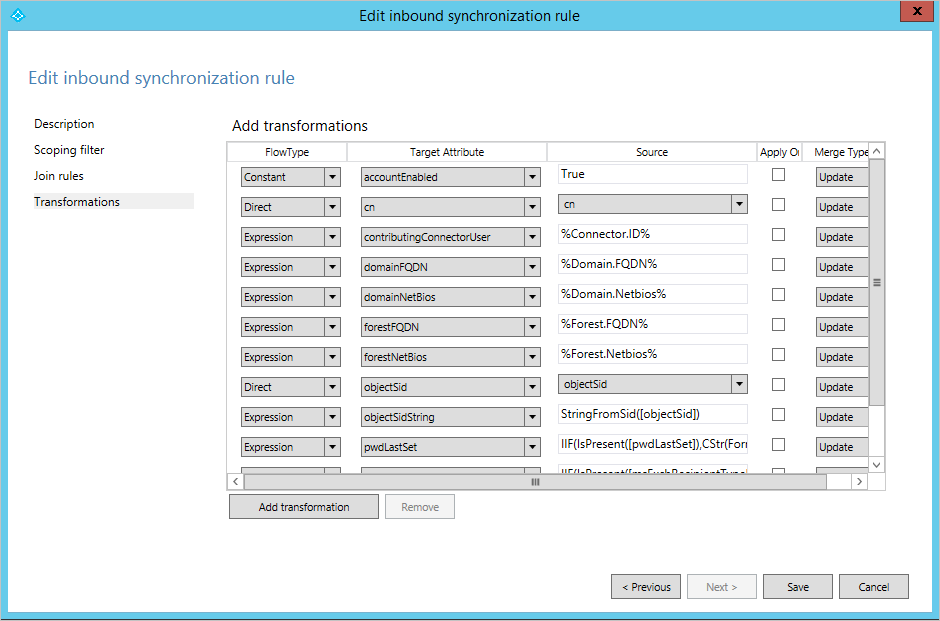Click the %Forest.FQDN% source field

point(652,324)
